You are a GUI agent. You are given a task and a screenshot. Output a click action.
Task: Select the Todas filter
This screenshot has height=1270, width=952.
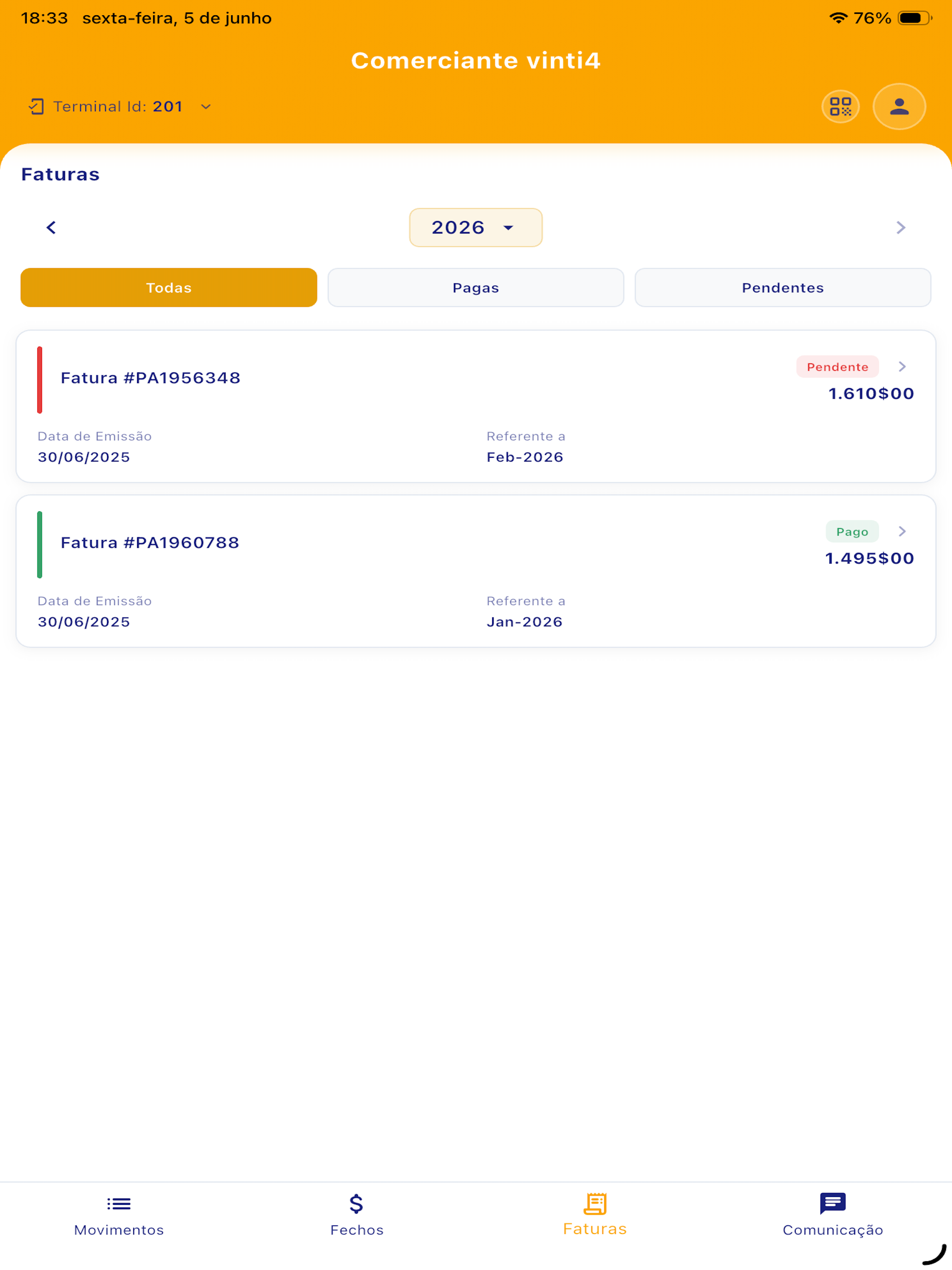[169, 288]
